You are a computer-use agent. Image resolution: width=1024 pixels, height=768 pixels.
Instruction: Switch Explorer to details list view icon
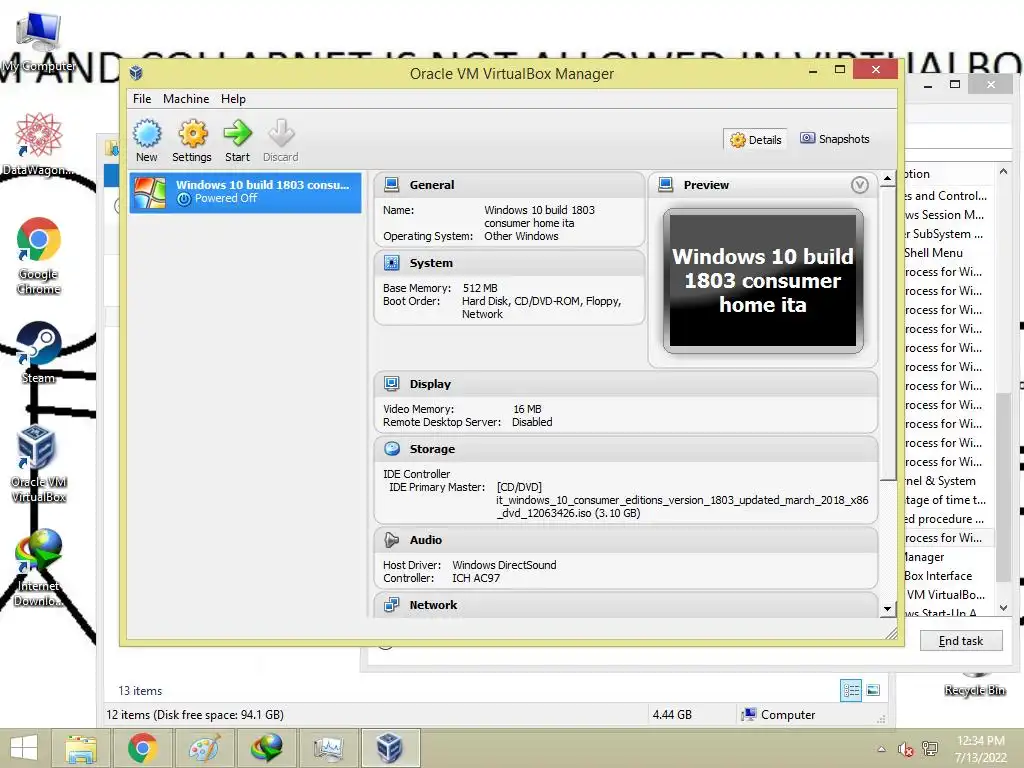(x=851, y=690)
